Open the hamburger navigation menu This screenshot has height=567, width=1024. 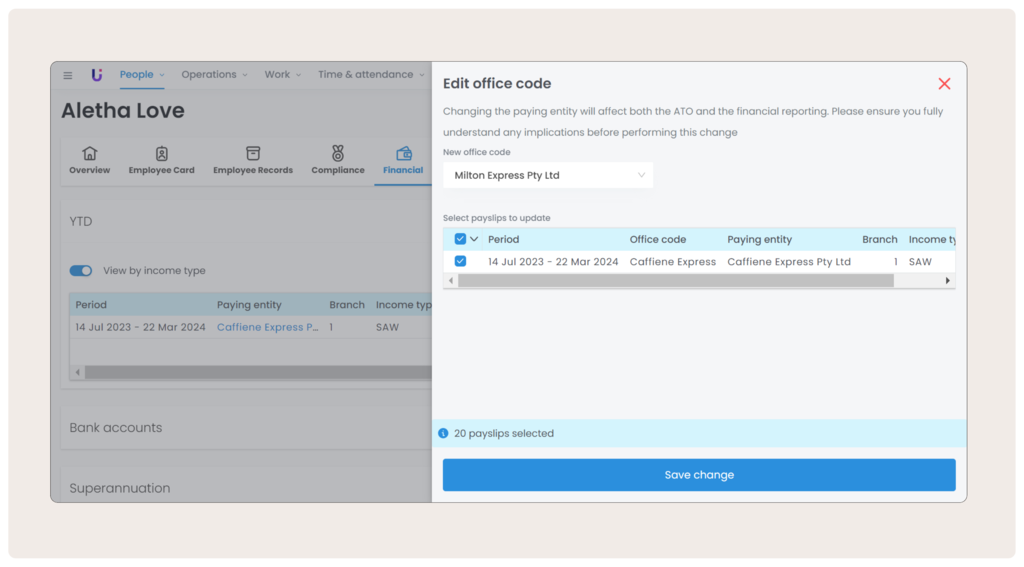click(68, 75)
